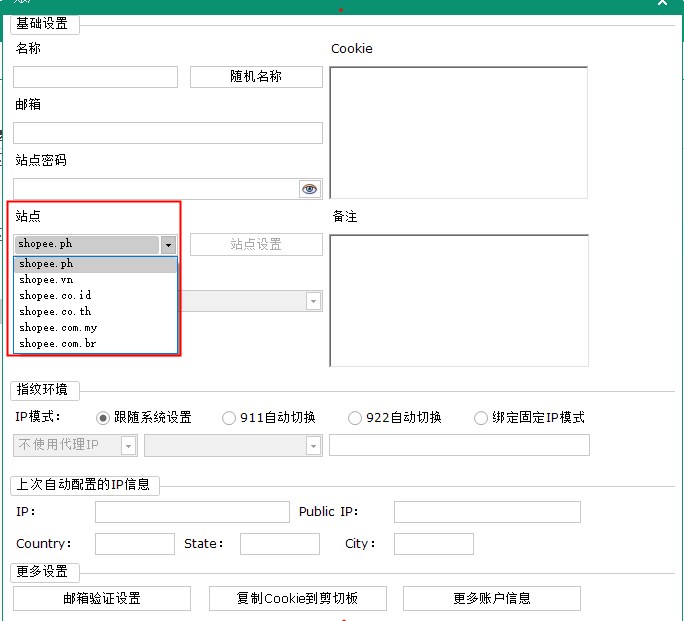Screen dimensions: 684x621
Task: Click inside the Cookie text area
Action: [x=458, y=133]
